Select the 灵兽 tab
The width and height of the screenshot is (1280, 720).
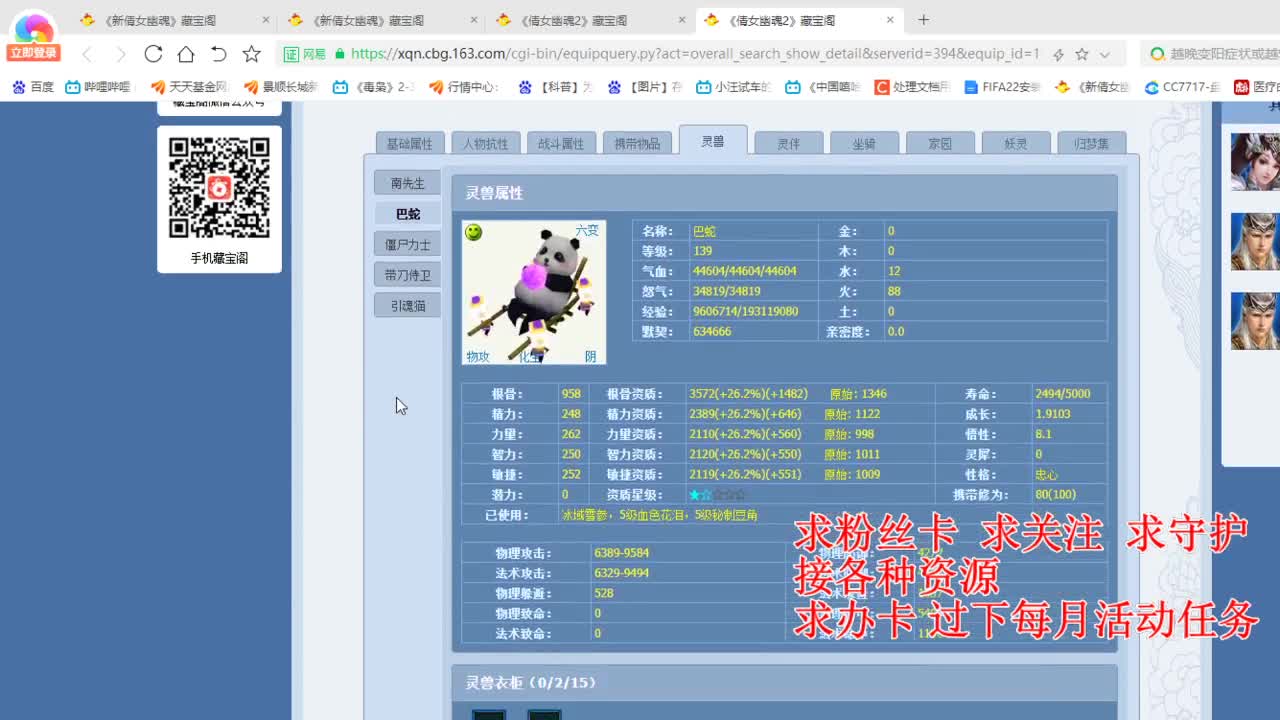[x=713, y=141]
